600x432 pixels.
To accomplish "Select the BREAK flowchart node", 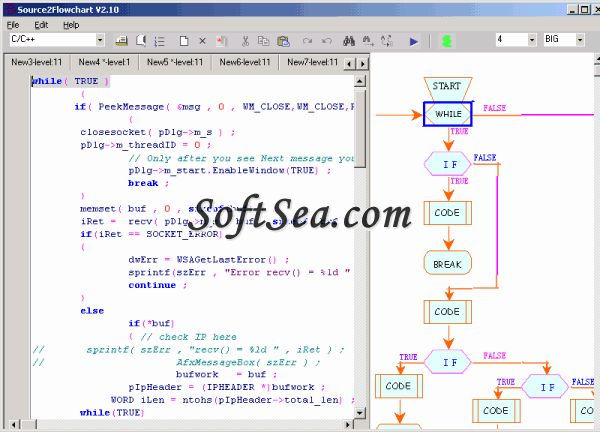I will 448,263.
